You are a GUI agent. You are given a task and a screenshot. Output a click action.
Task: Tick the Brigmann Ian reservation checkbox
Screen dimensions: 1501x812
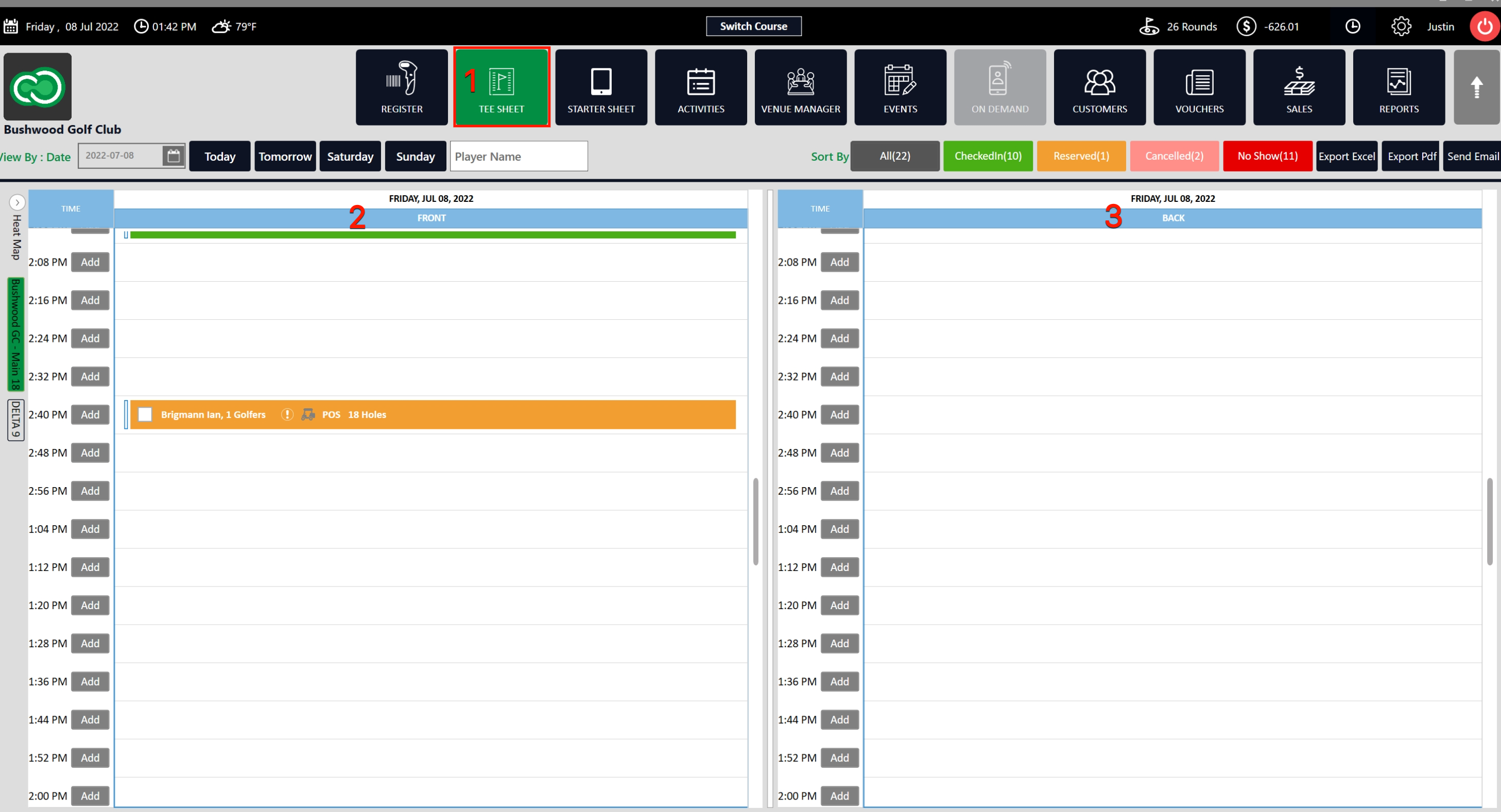point(145,414)
